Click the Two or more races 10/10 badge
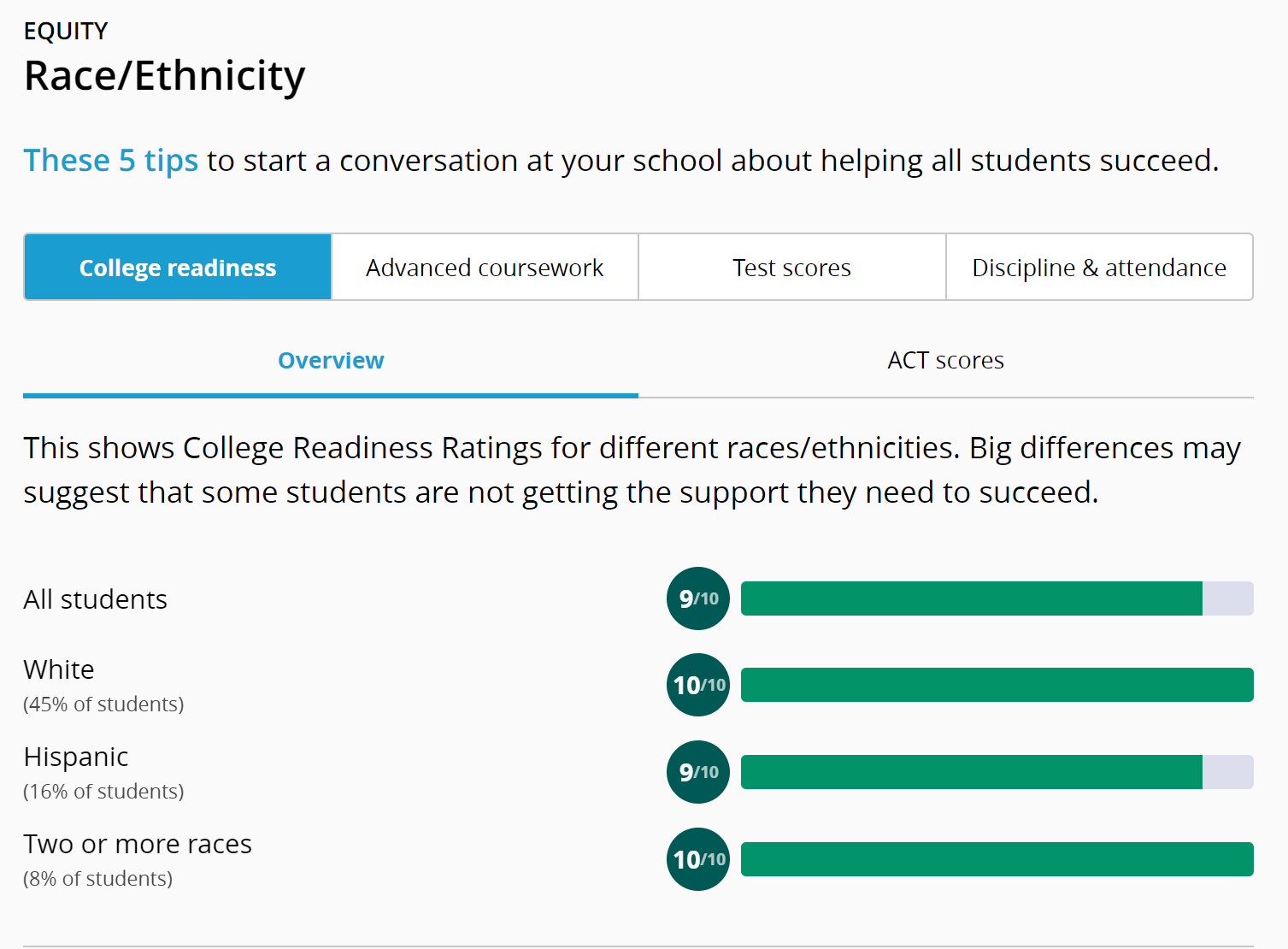The height and width of the screenshot is (949, 1288). click(698, 859)
